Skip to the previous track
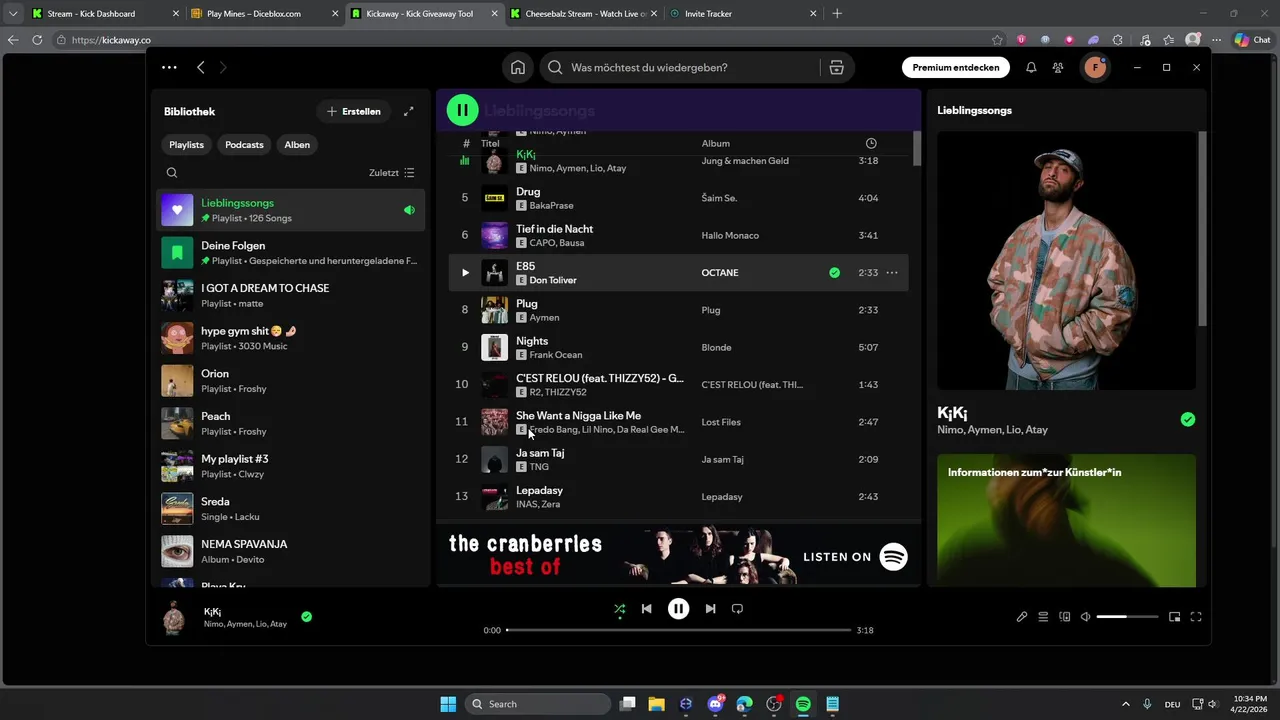This screenshot has width=1280, height=720. pos(646,608)
